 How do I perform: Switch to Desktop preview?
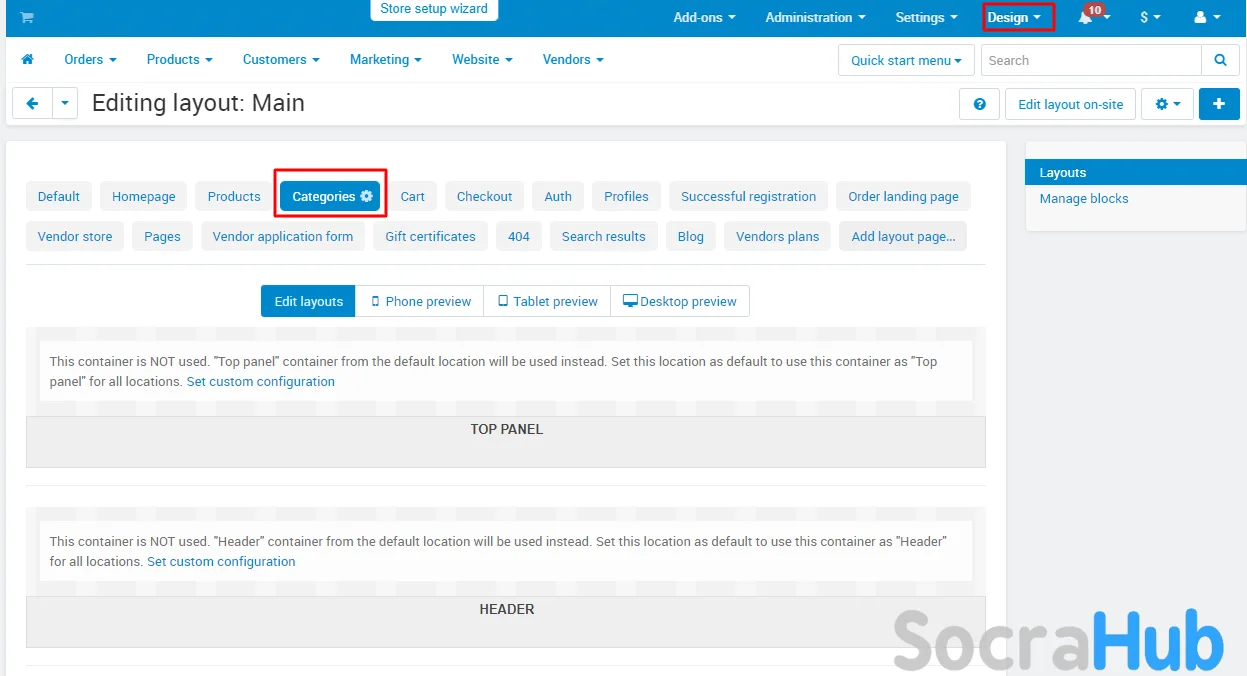pyautogui.click(x=680, y=301)
